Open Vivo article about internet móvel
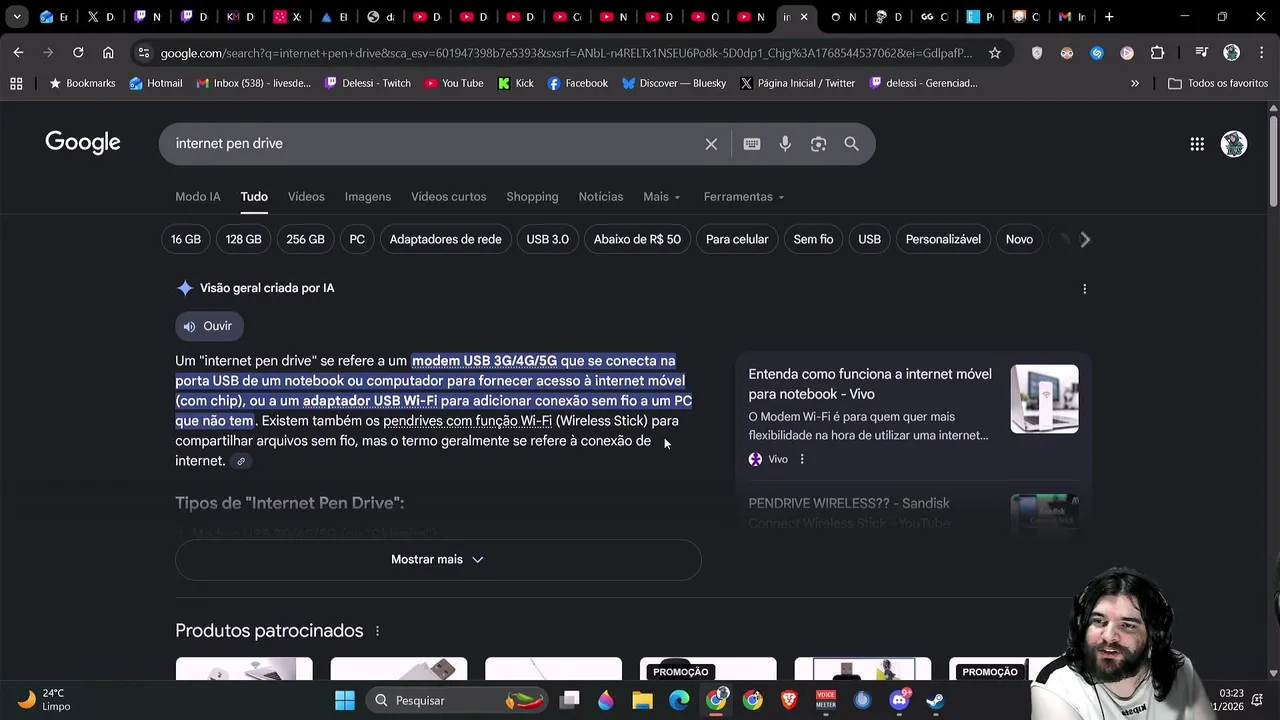The height and width of the screenshot is (720, 1280). (870, 384)
